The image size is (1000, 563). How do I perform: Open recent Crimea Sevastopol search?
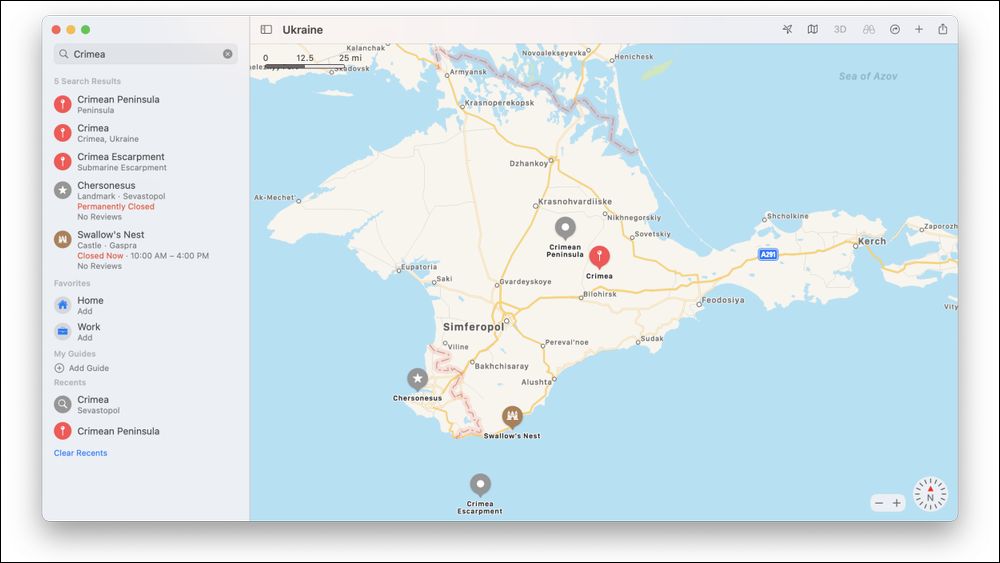point(145,404)
